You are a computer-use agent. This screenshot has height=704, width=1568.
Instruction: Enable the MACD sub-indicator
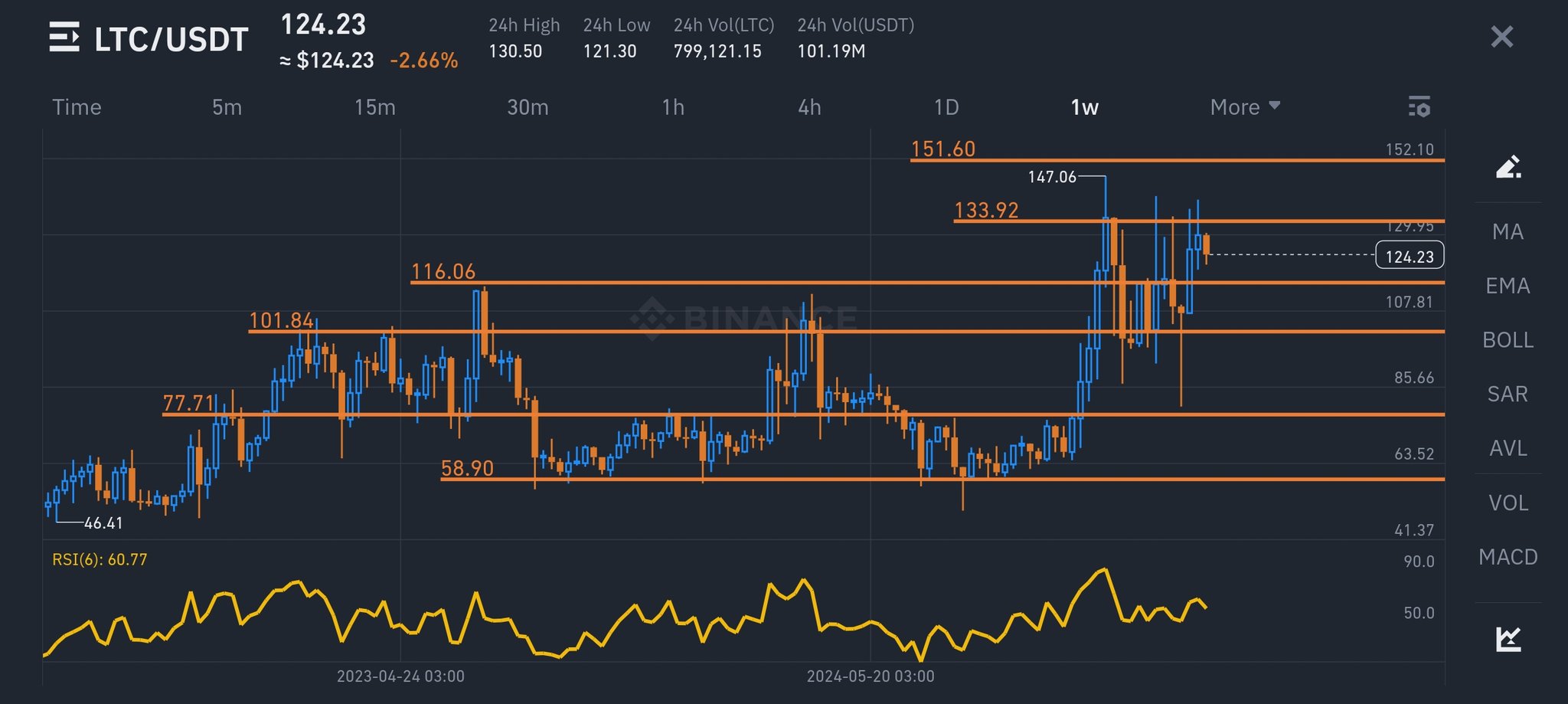(1508, 557)
